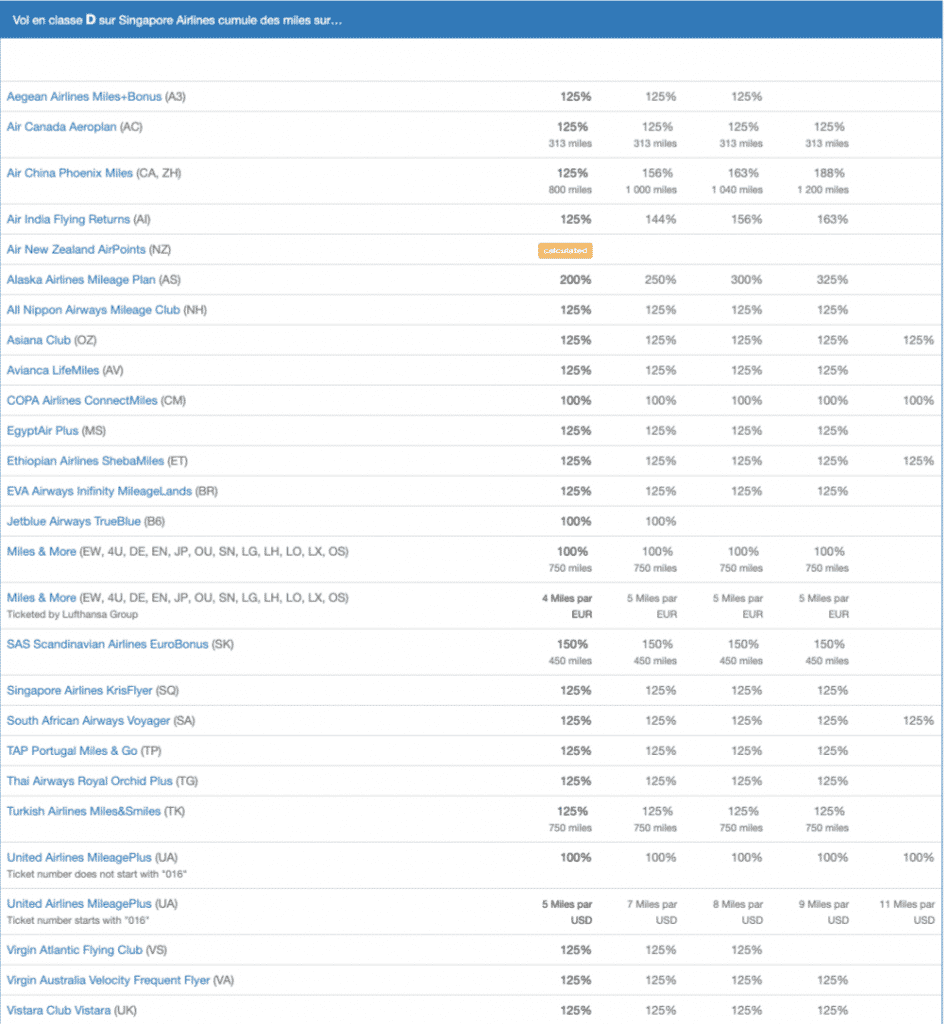
Task: Open TAP Portugal Miles & Go link
Action: point(72,751)
